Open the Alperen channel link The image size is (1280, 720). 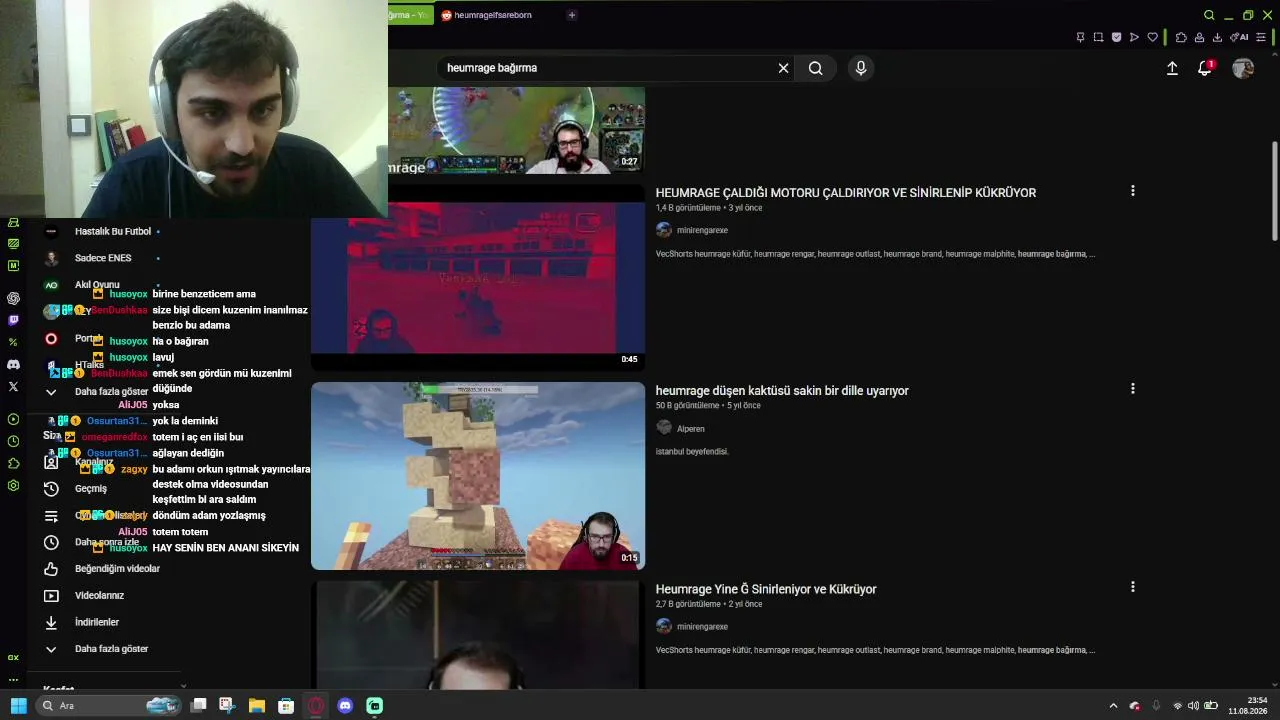tap(690, 429)
